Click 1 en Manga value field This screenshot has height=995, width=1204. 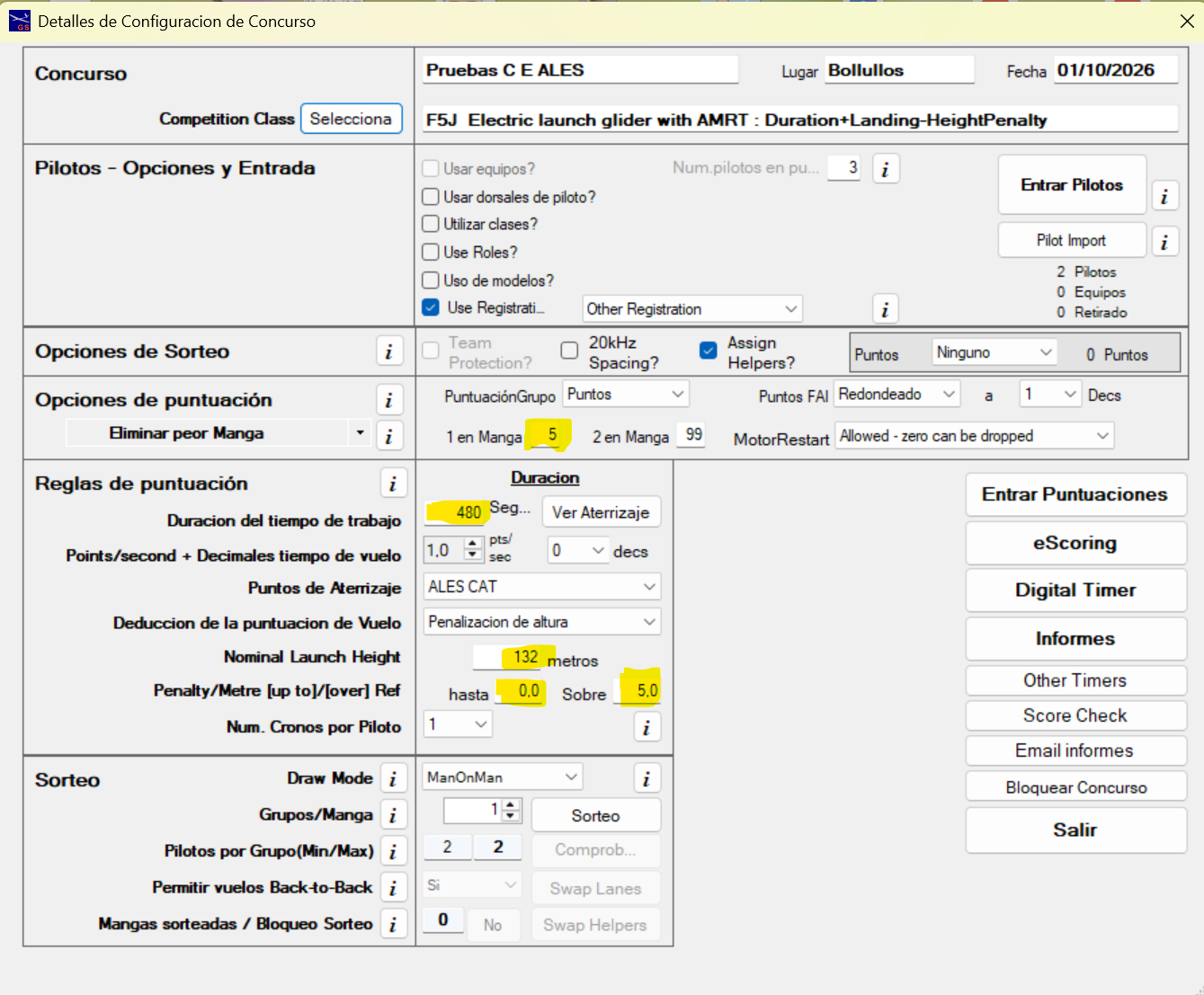[544, 435]
